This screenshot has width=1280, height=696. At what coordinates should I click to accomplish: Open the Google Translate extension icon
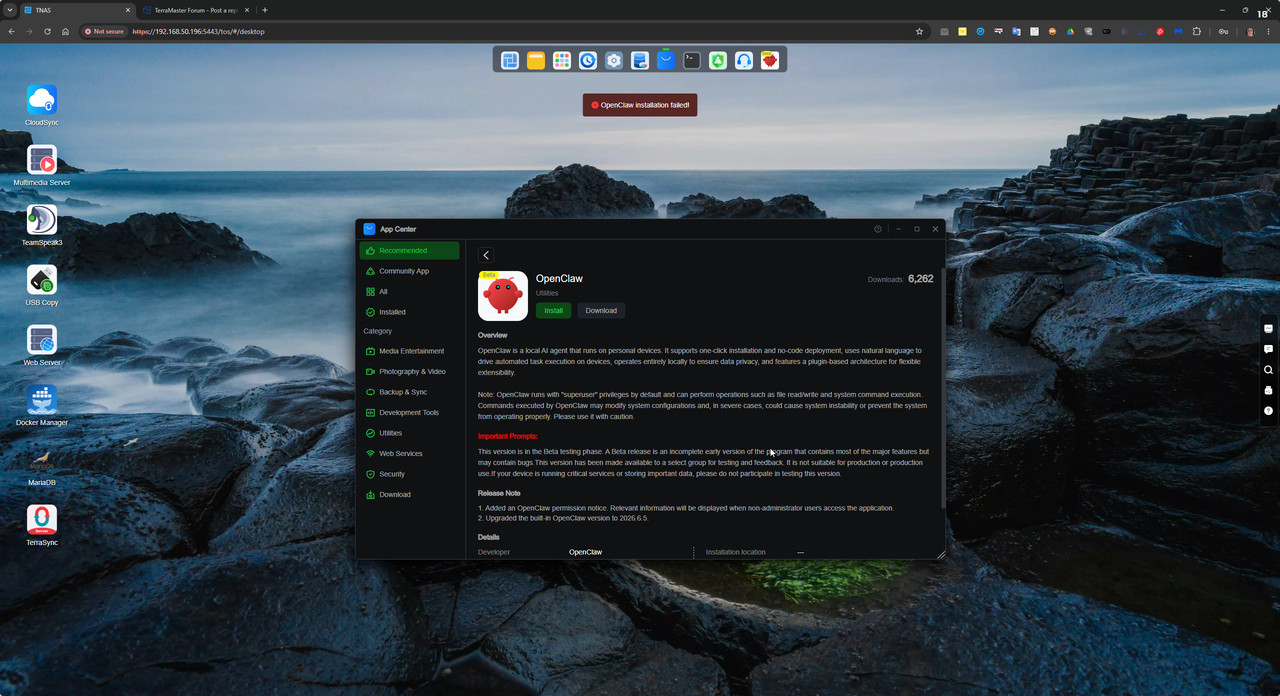click(x=1016, y=31)
